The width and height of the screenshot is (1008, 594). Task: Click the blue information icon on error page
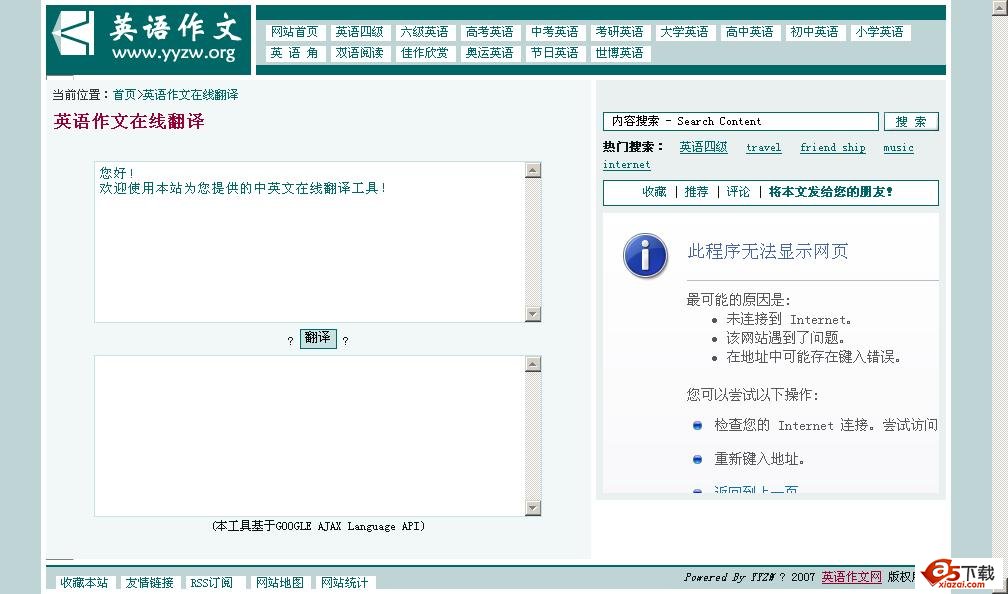645,256
